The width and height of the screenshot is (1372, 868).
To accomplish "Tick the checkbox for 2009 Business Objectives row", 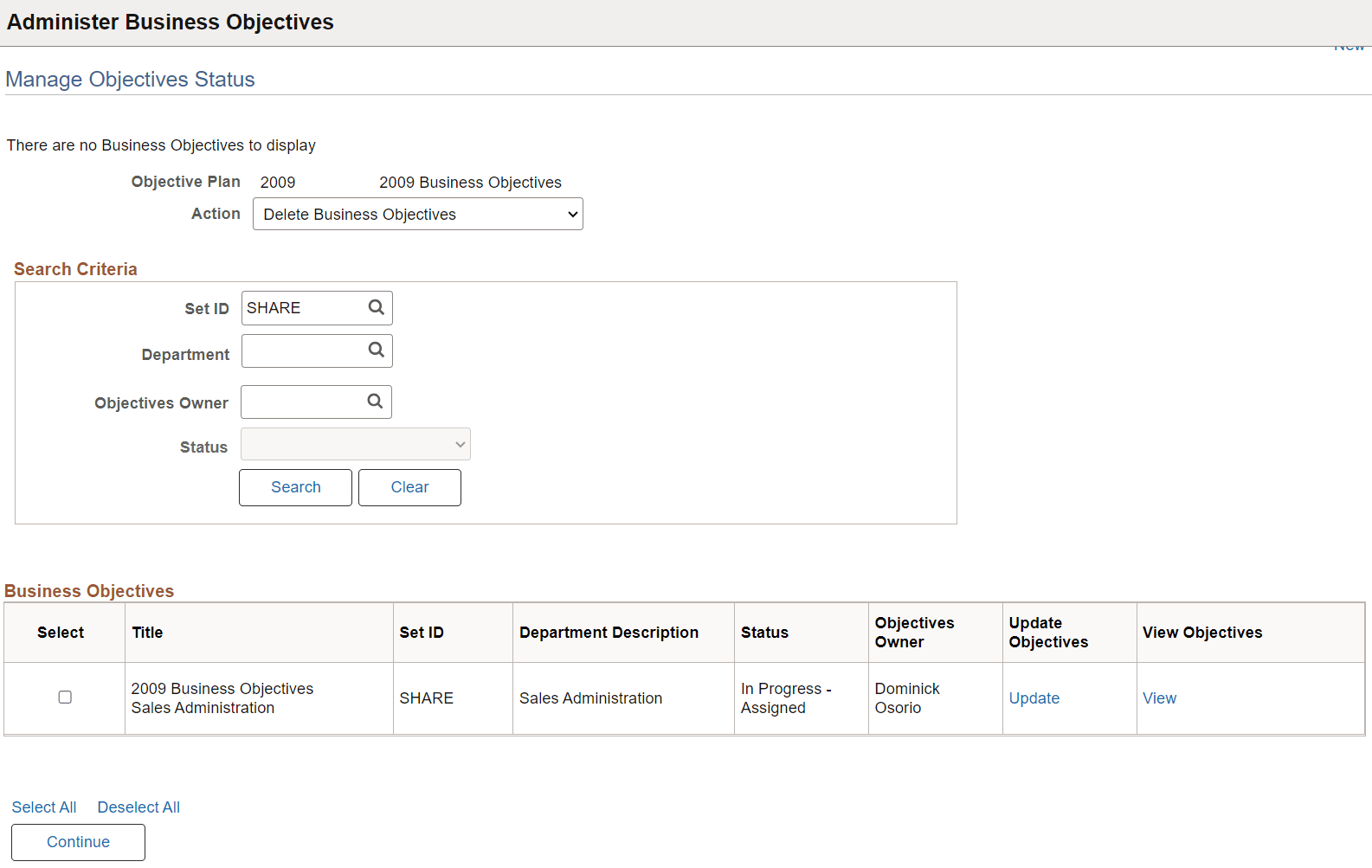I will click(65, 698).
